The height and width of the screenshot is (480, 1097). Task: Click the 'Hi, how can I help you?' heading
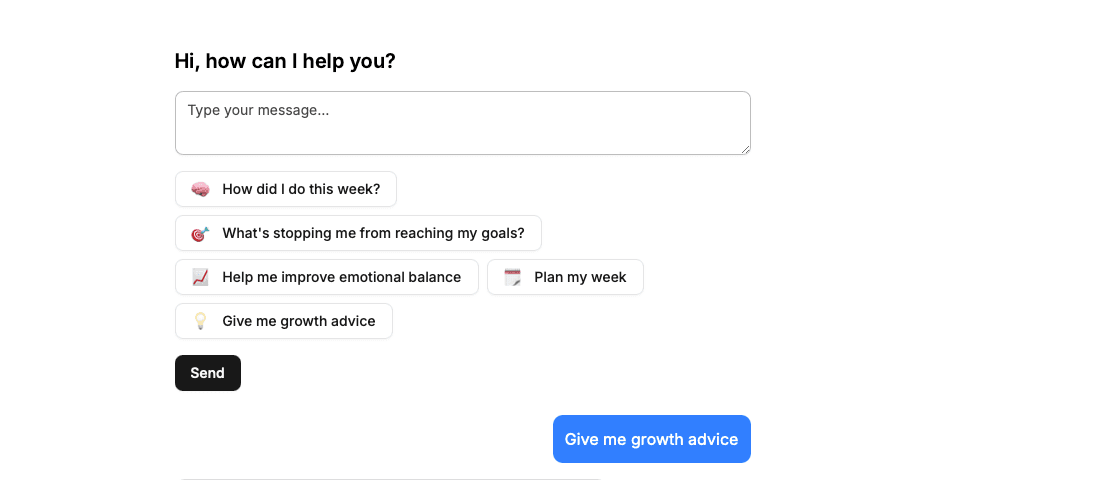tap(285, 61)
